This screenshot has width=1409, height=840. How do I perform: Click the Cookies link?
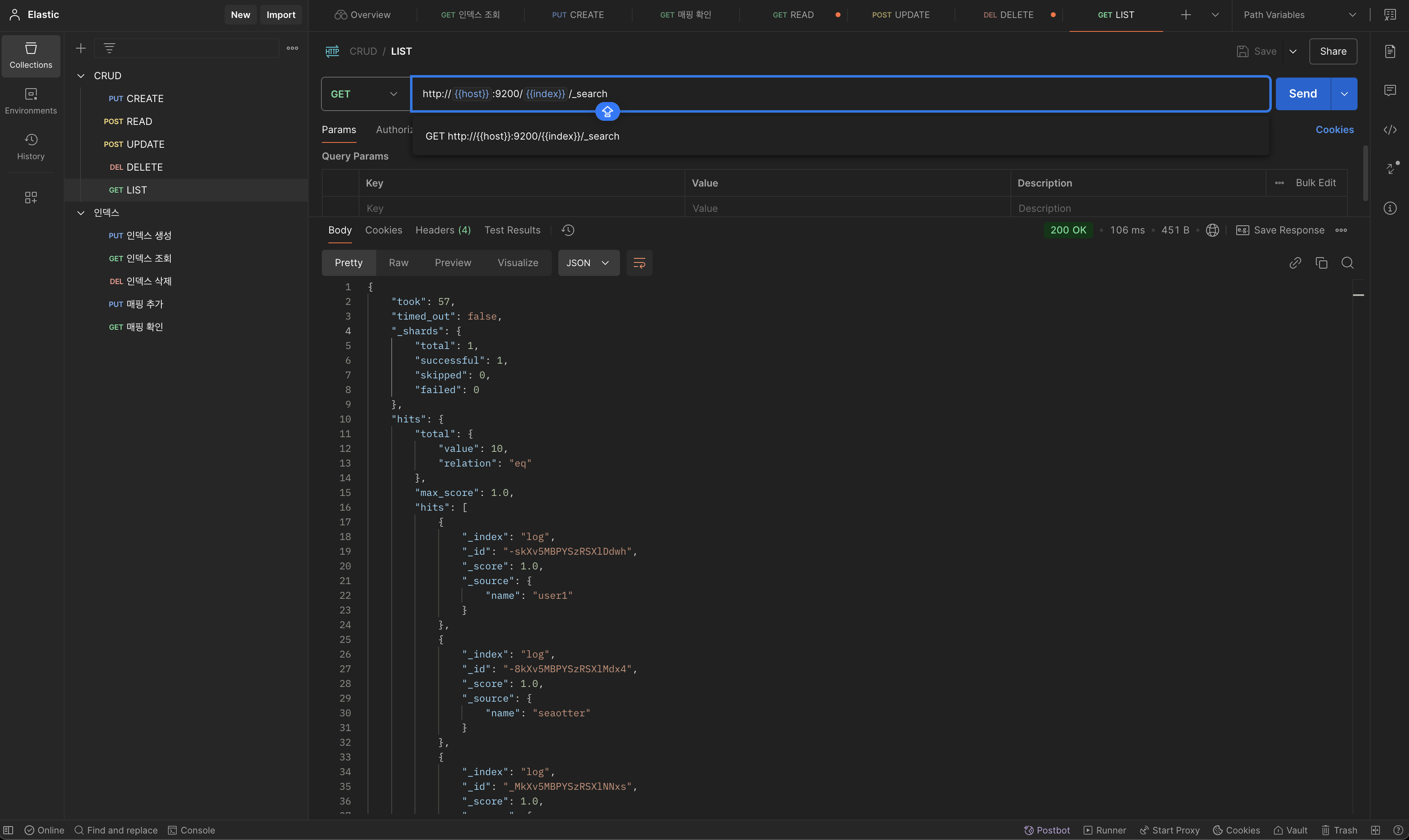1334,130
